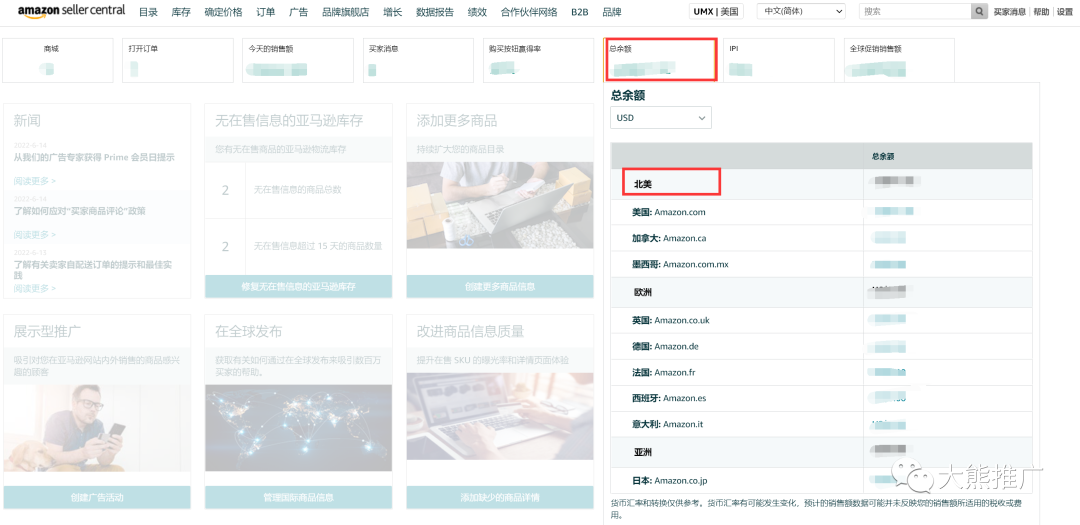Click the 改进商品信息质量 thumbnail image
This screenshot has height=525, width=1080.
point(500,417)
